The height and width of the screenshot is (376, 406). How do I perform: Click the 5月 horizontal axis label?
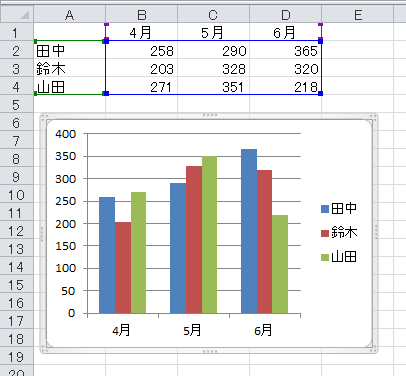192,330
